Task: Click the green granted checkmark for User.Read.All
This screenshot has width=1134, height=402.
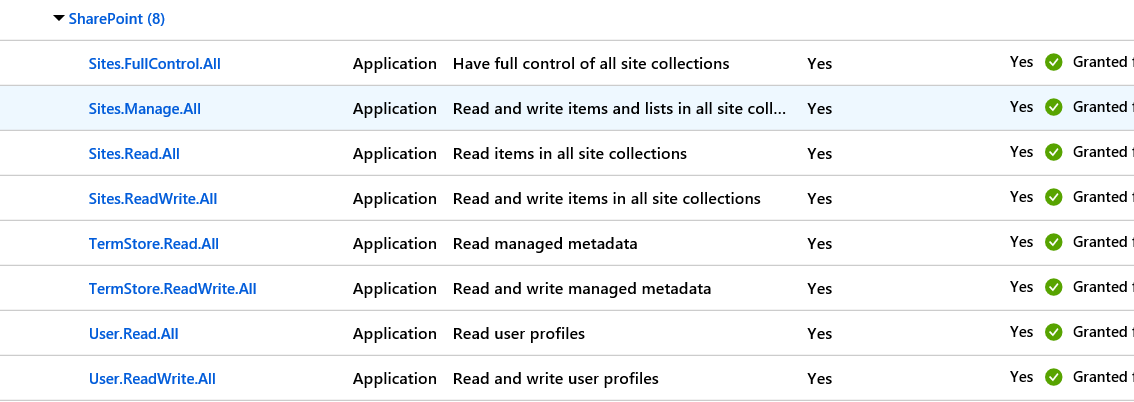Action: pyautogui.click(x=1054, y=332)
